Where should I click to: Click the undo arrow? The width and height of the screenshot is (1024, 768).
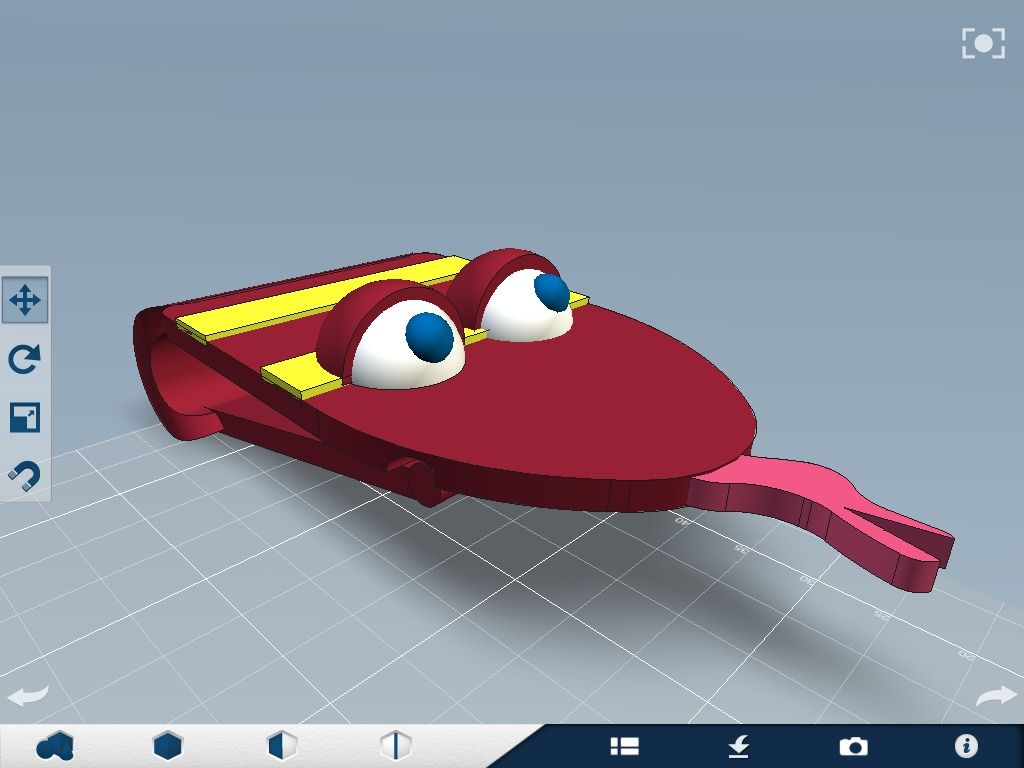[28, 696]
